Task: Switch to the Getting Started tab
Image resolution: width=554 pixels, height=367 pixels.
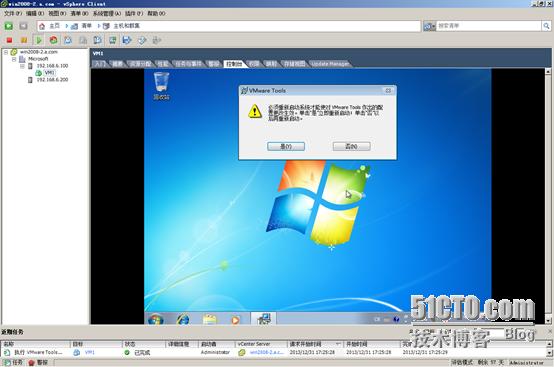Action: point(100,64)
